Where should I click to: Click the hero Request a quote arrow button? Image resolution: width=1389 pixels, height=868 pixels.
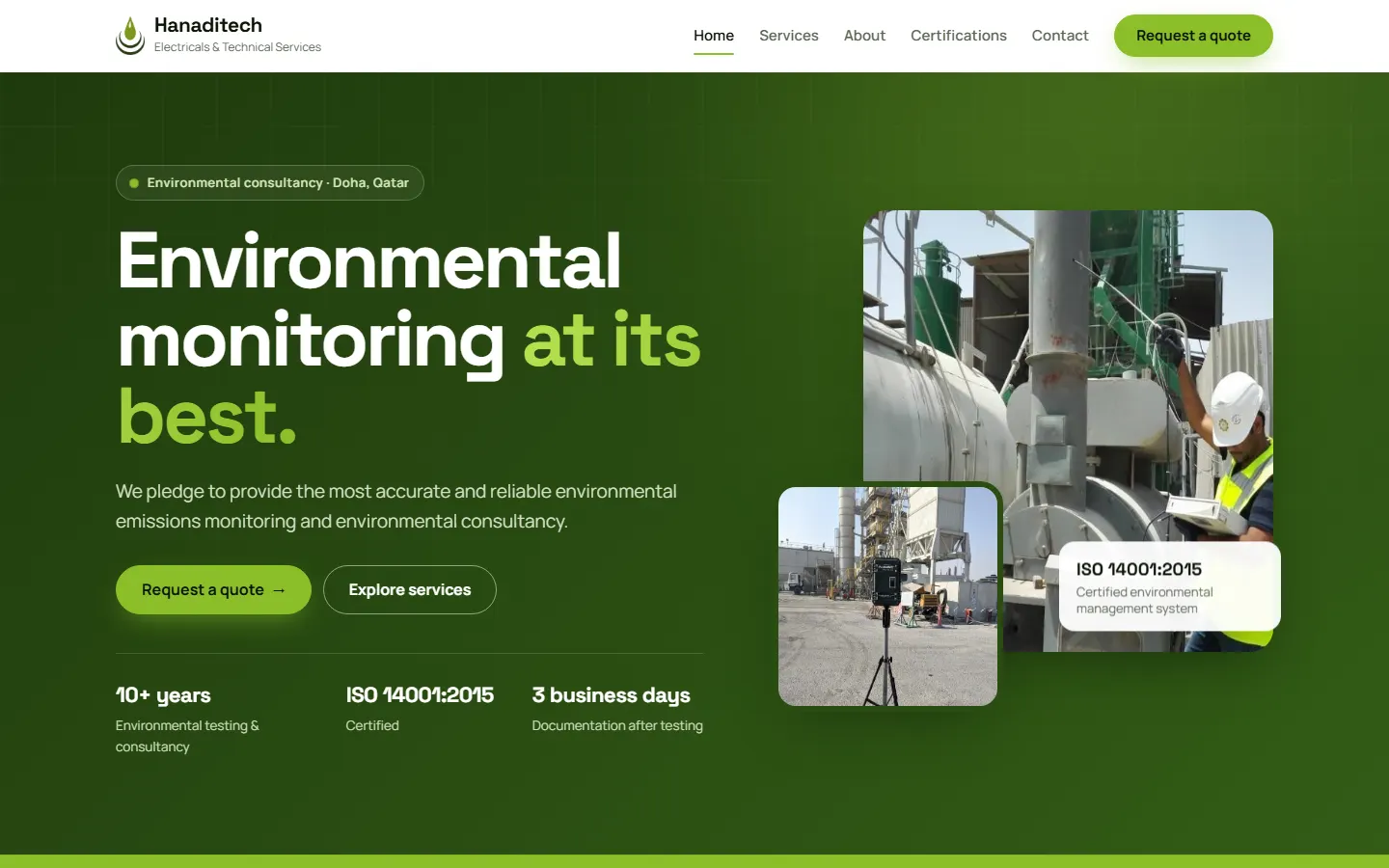tap(213, 589)
